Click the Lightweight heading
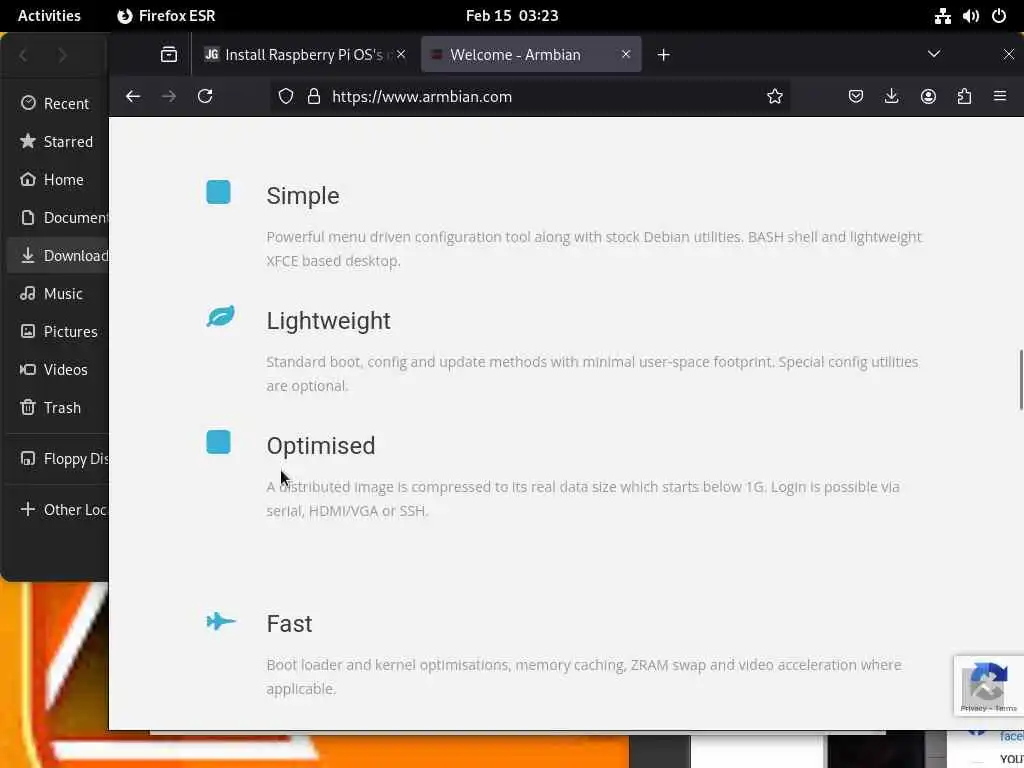 pos(328,321)
